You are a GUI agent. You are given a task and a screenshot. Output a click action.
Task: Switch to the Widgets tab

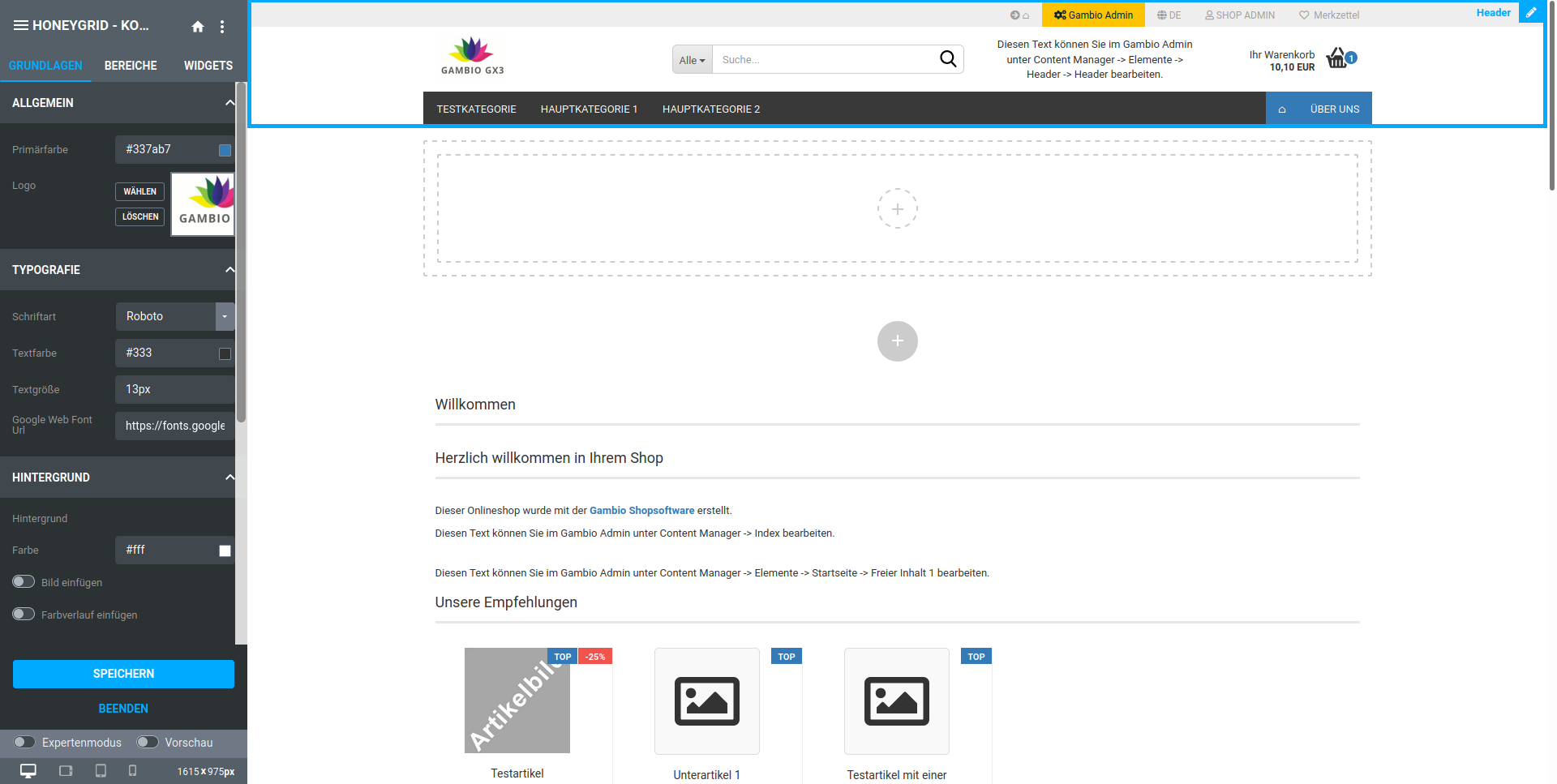pyautogui.click(x=208, y=66)
